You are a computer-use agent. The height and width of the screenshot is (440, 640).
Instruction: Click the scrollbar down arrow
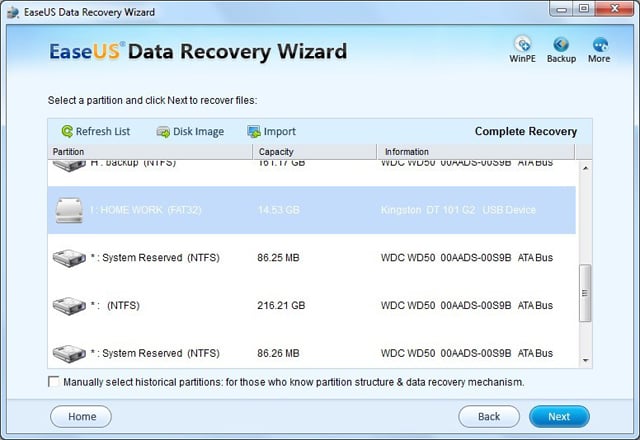tap(585, 360)
